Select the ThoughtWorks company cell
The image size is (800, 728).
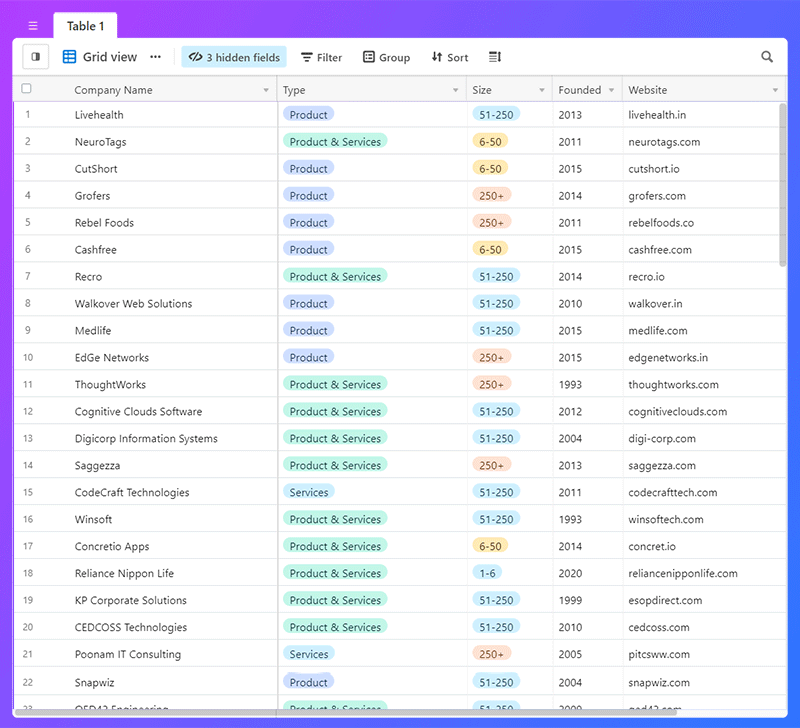(145, 385)
